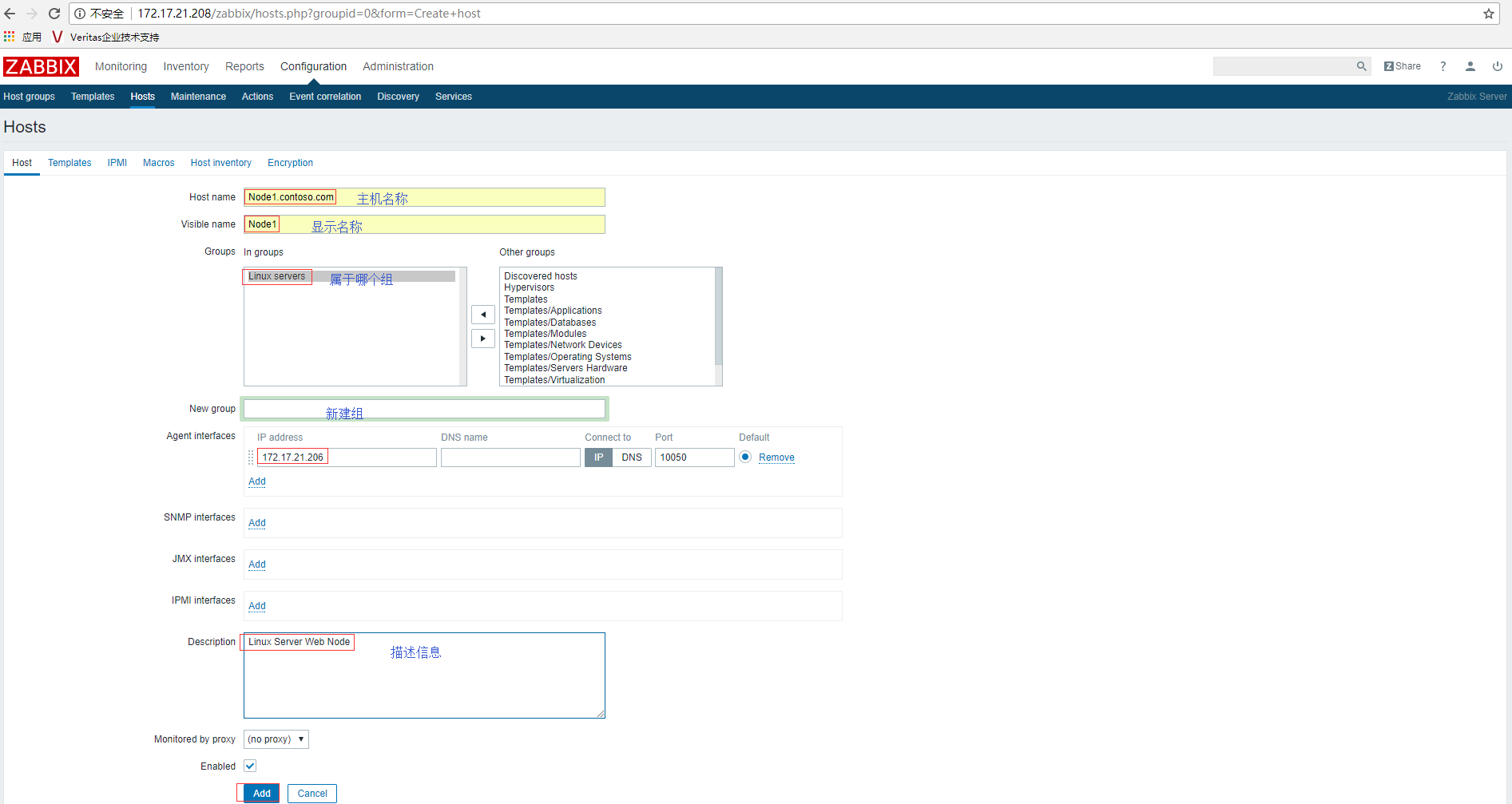Click the browser back arrow
The width and height of the screenshot is (1512, 804).
pos(10,14)
